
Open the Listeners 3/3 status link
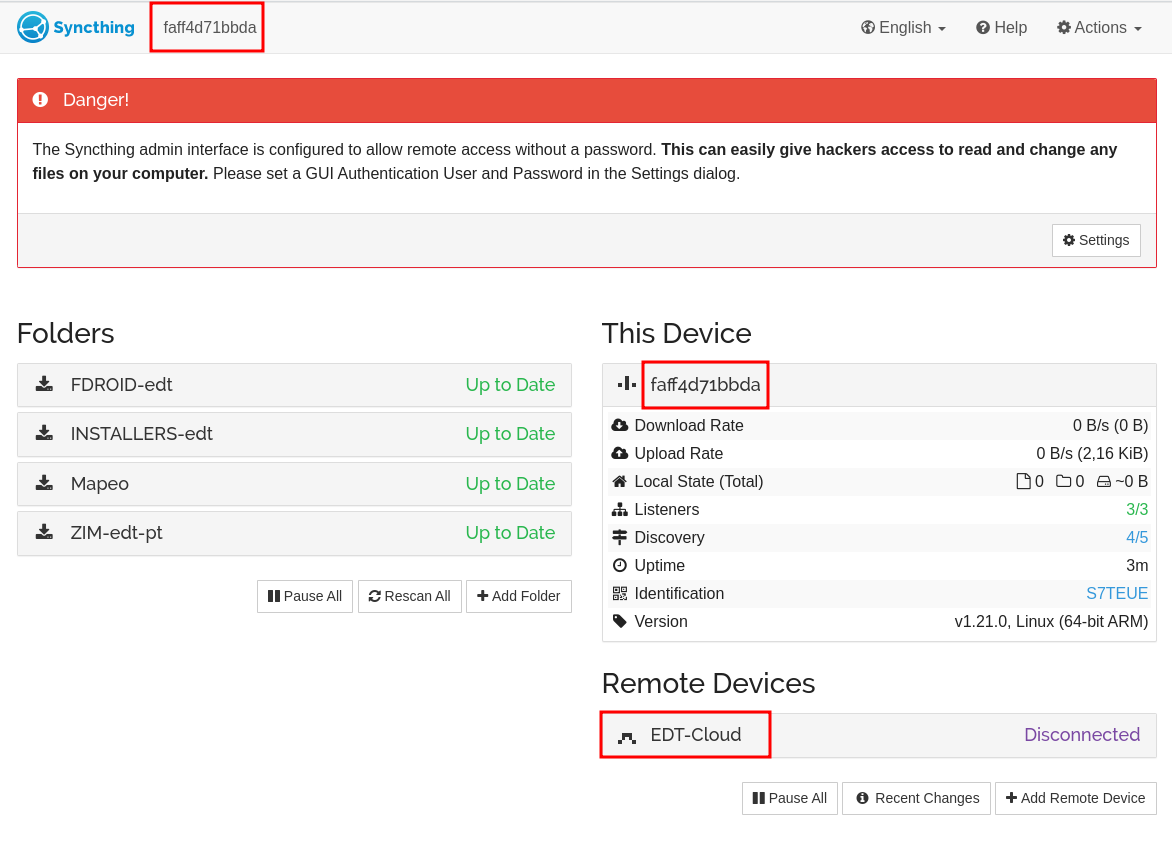point(1136,509)
